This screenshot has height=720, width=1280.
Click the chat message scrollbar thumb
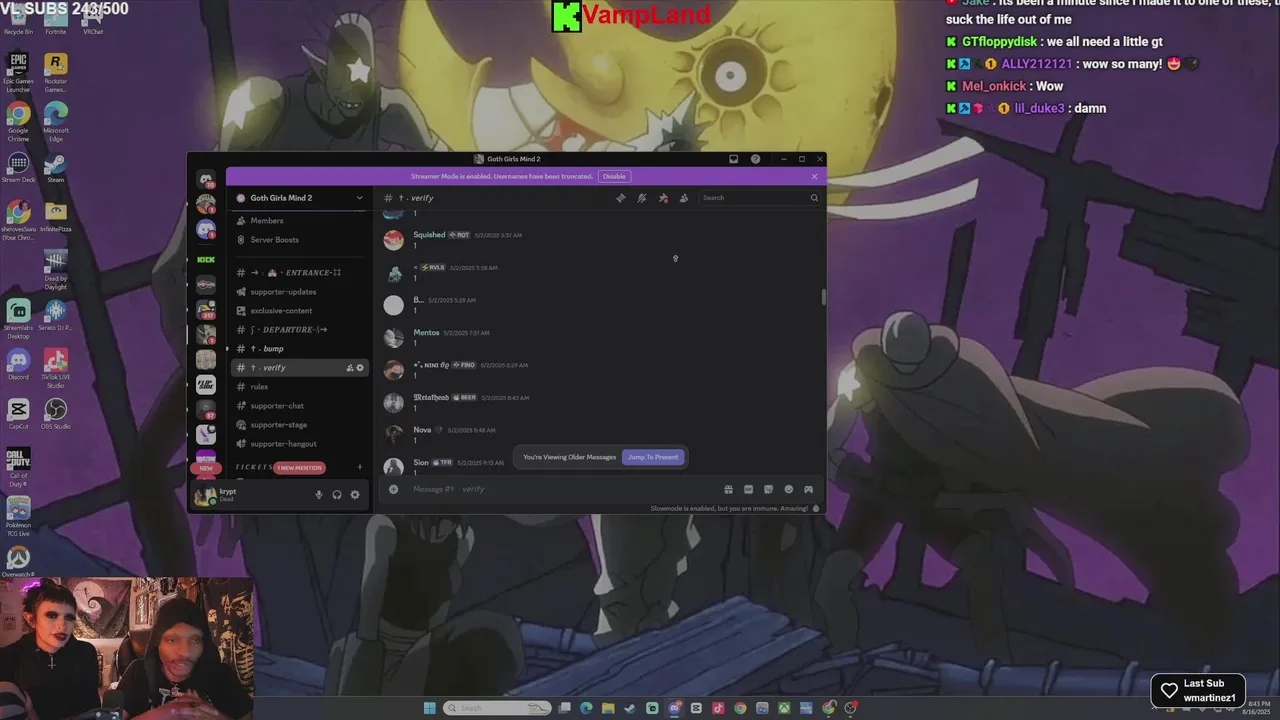click(823, 297)
